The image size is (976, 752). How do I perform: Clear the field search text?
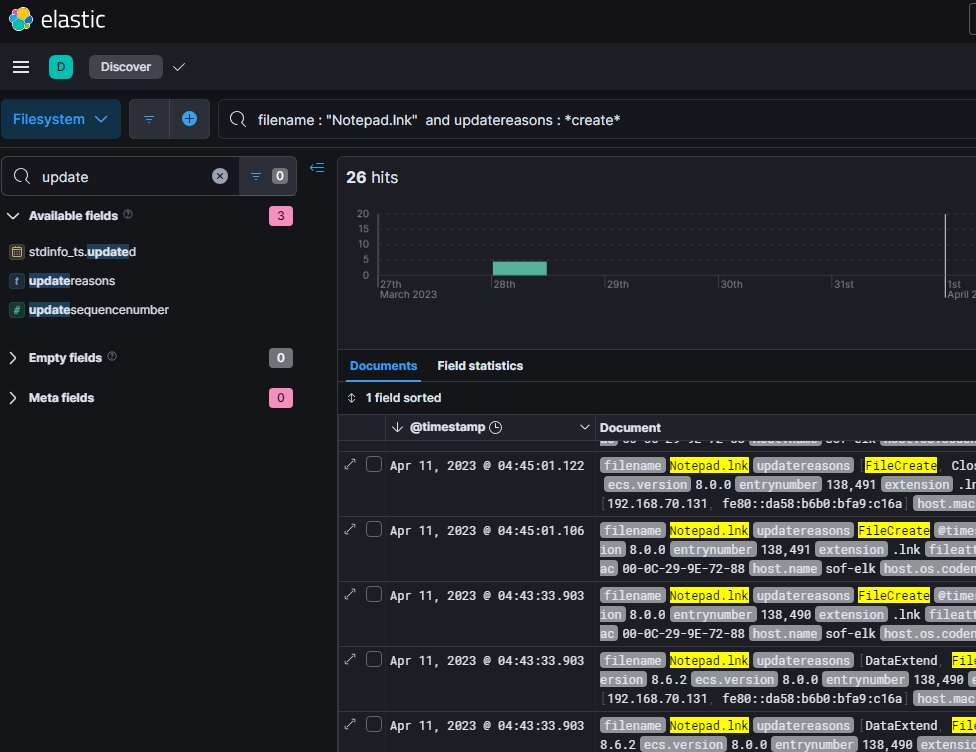coord(220,176)
